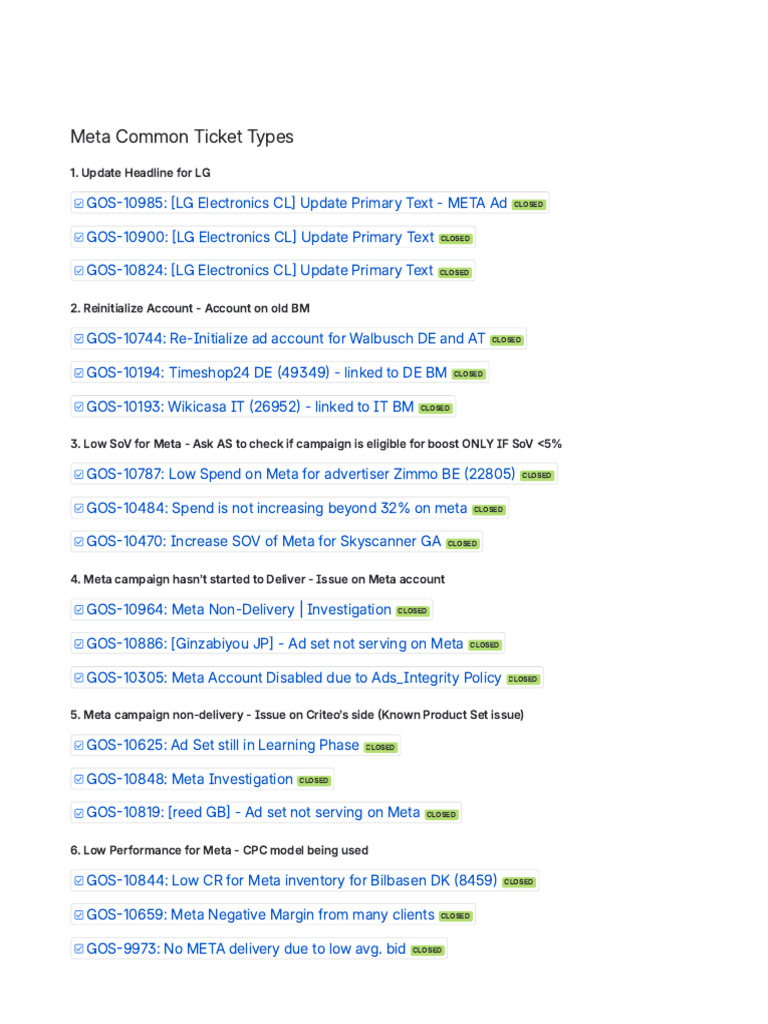Click task-type icon beside GOS-10964
This screenshot has width=768, height=1024.
point(79,609)
